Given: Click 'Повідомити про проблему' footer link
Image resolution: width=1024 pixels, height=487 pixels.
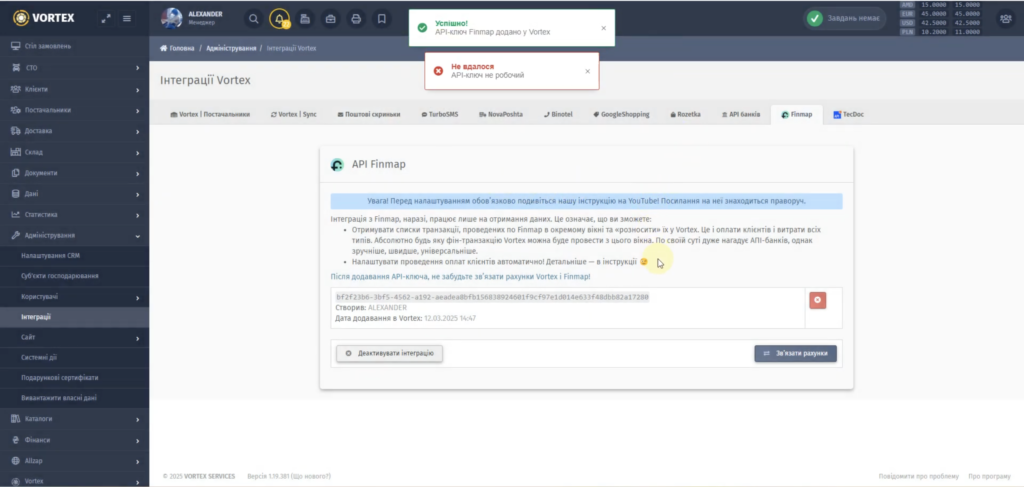Looking at the screenshot, I should [918, 477].
